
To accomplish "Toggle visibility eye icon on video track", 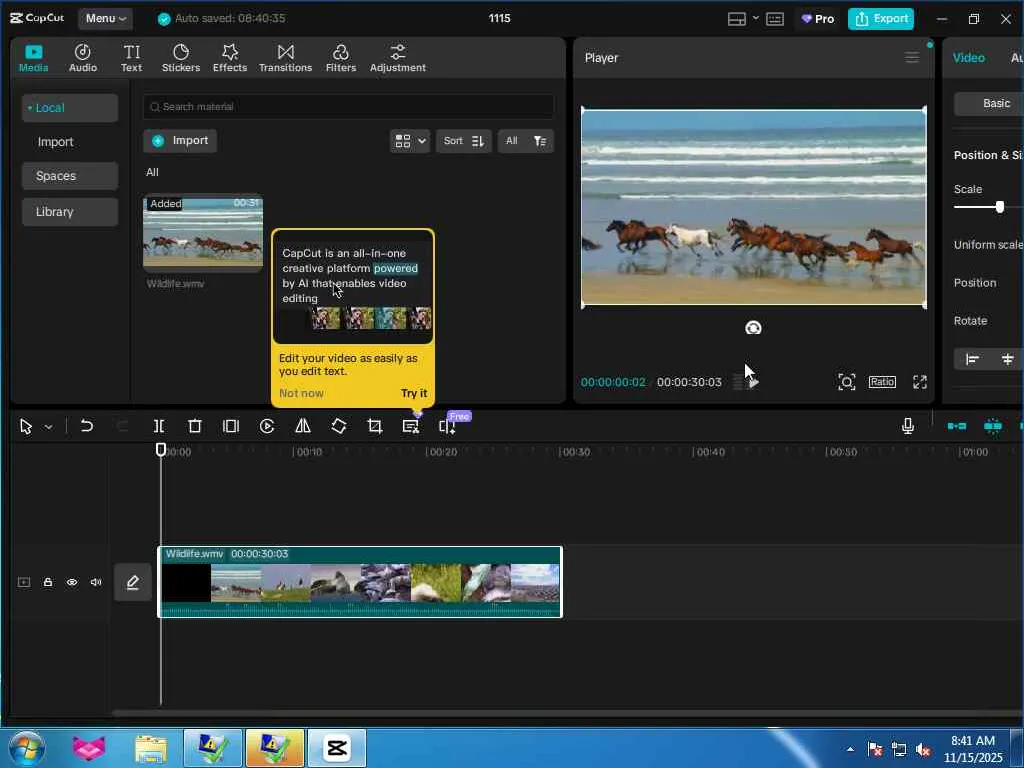I will point(72,582).
